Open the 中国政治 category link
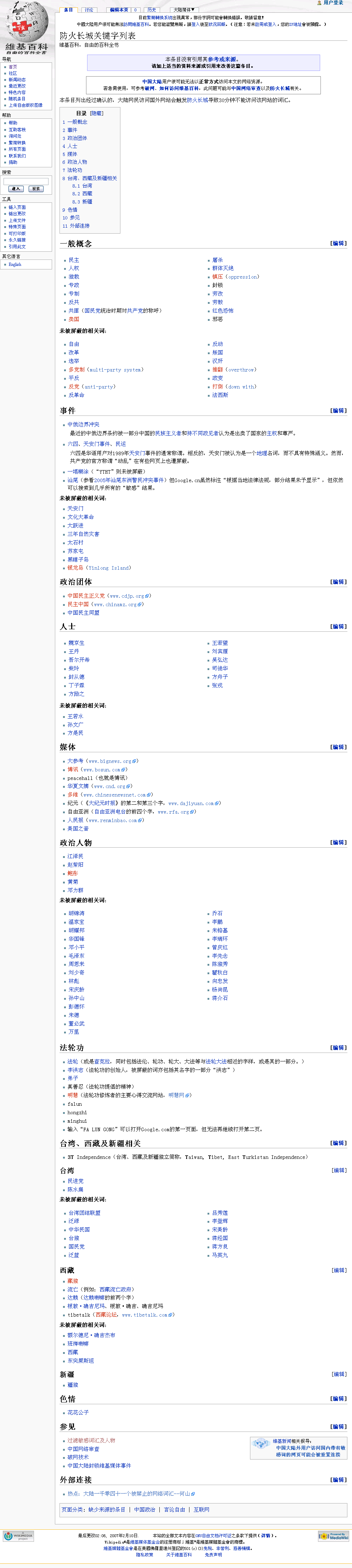This screenshot has width=352, height=1568. tap(144, 1510)
